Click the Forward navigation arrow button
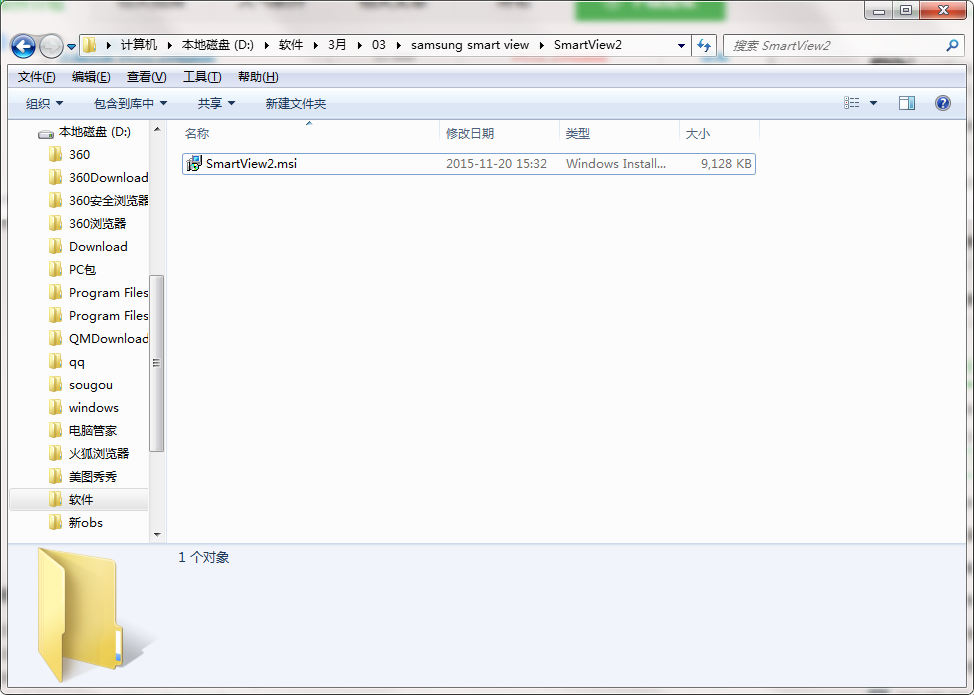Image resolution: width=974 pixels, height=695 pixels. pyautogui.click(x=51, y=46)
